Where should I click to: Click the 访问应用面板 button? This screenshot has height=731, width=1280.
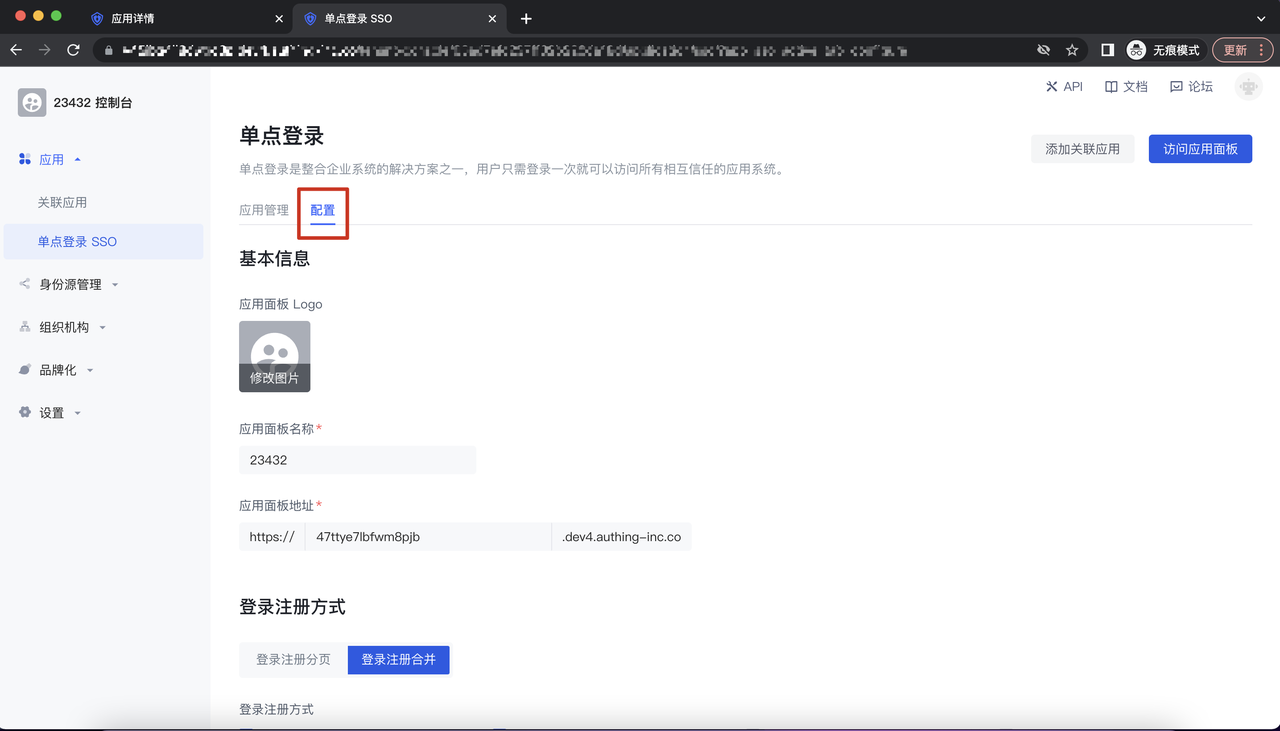pos(1200,149)
